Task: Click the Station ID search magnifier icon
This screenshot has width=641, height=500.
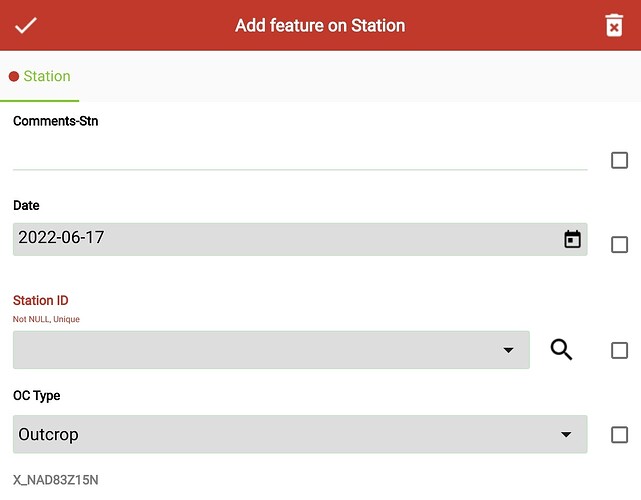Action: tap(561, 350)
